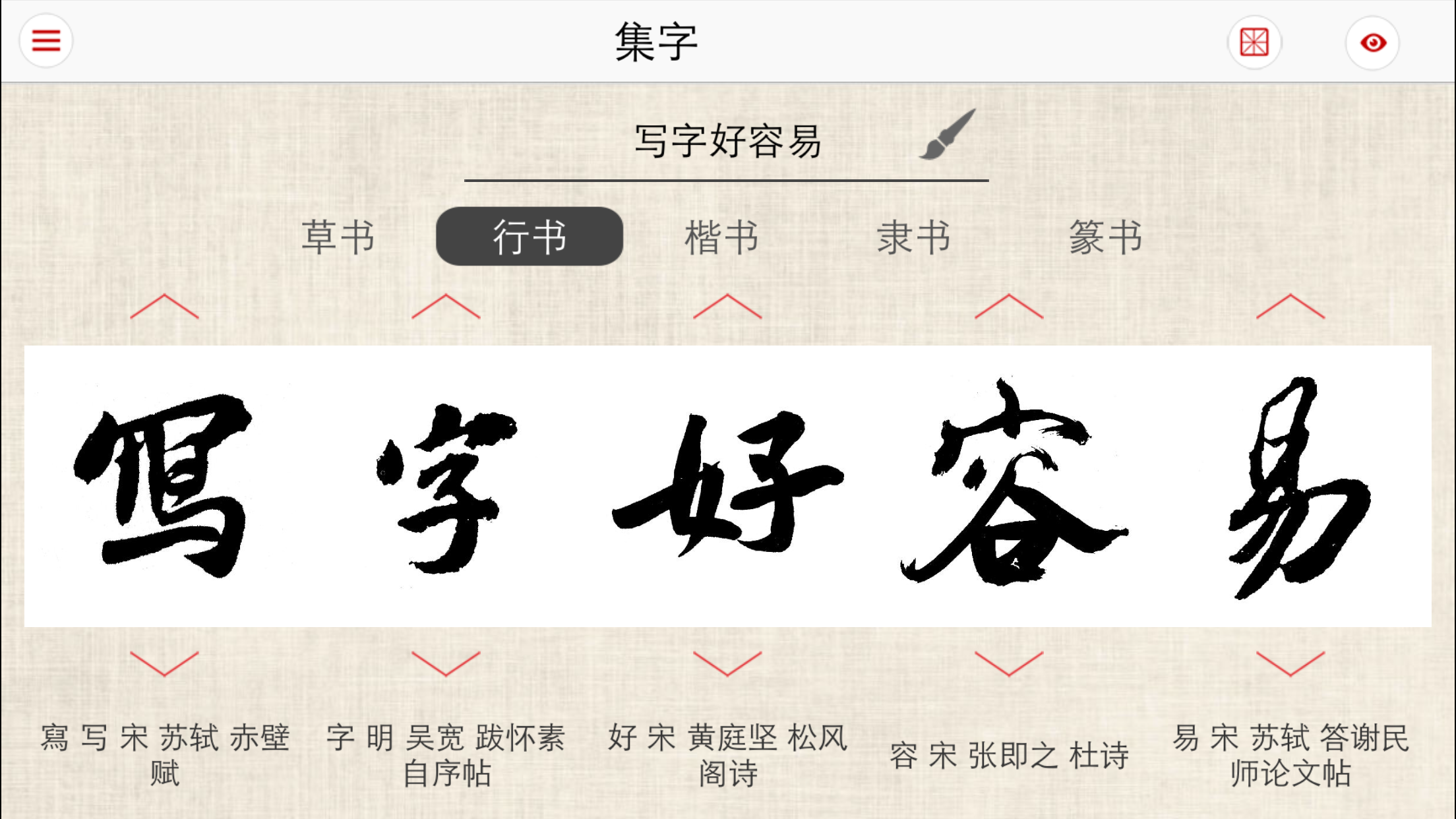Click the 写字好容易 text input field

728,140
